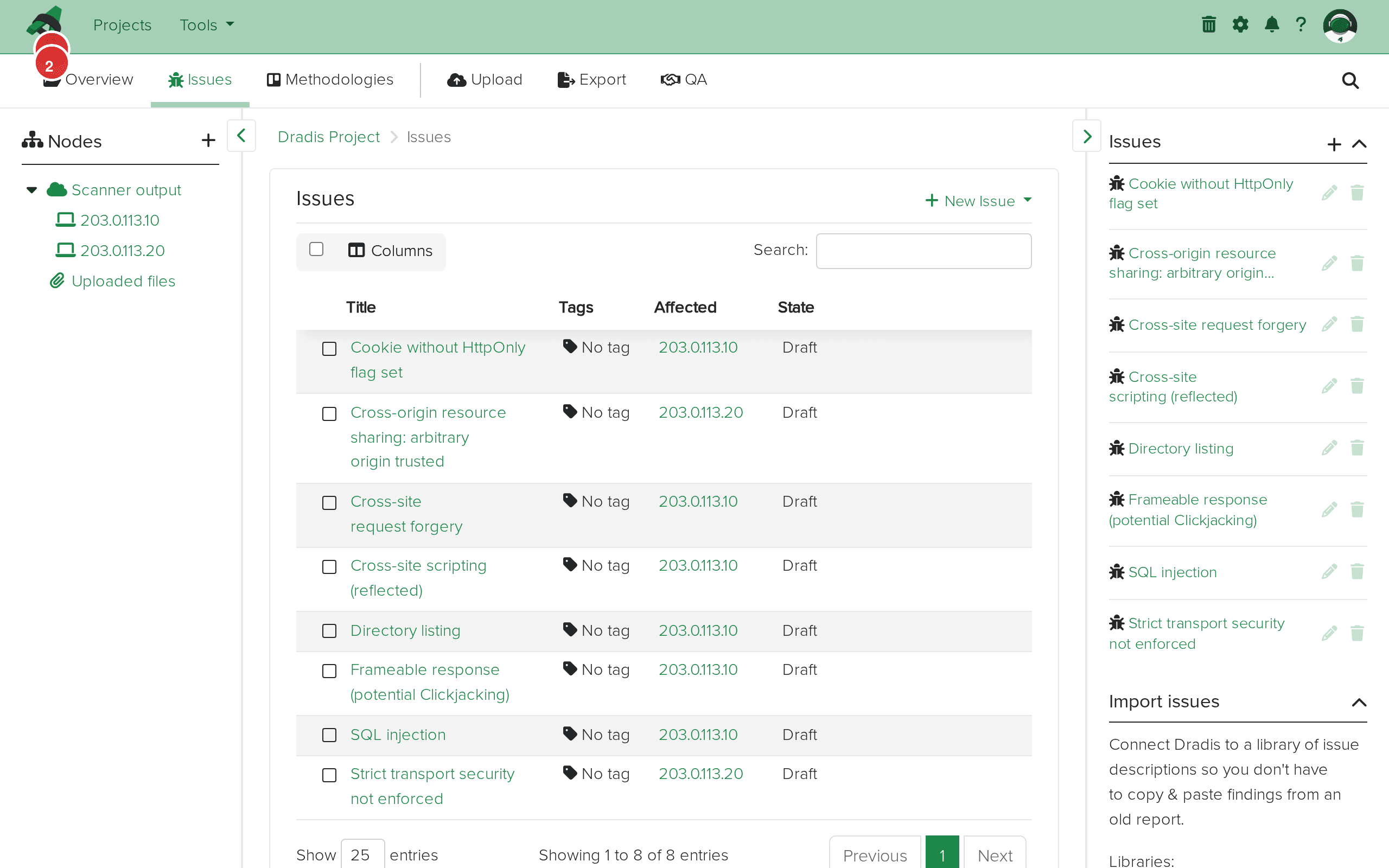Add a new node with the plus icon
Viewport: 1389px width, 868px height.
pyautogui.click(x=208, y=140)
